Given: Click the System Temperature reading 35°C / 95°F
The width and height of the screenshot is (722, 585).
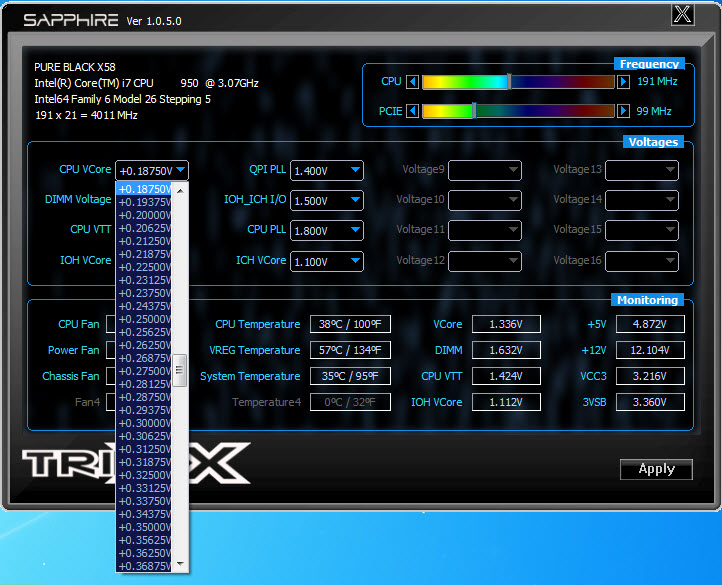Looking at the screenshot, I should click(350, 376).
